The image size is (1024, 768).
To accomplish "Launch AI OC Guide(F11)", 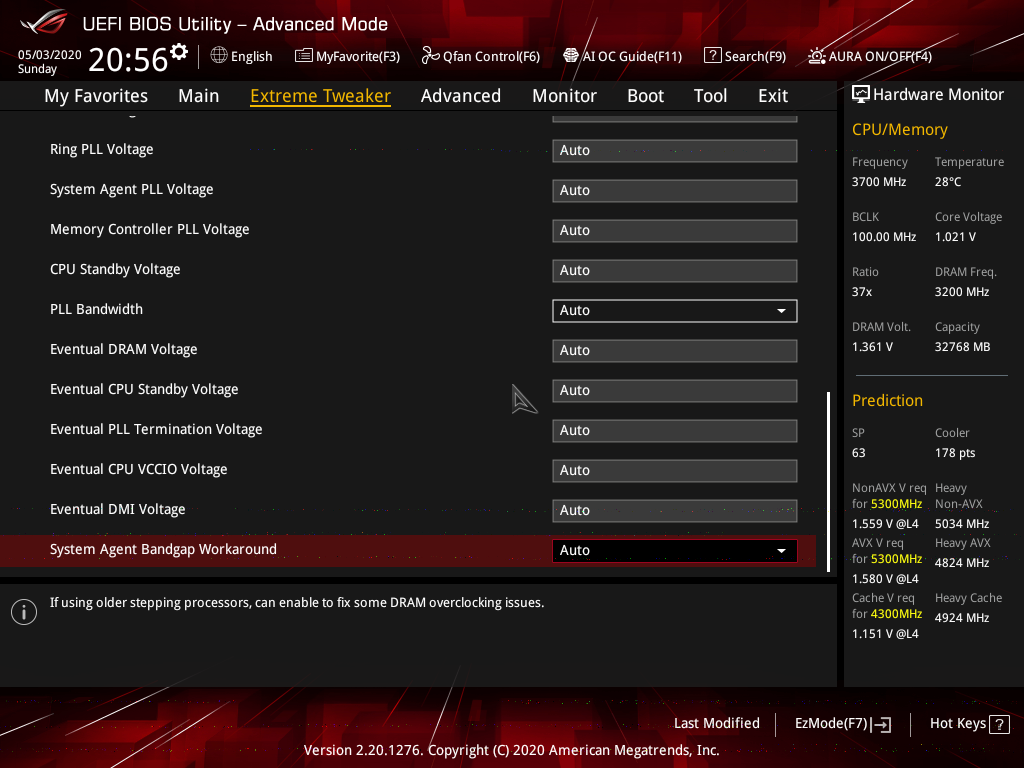I will [x=622, y=56].
